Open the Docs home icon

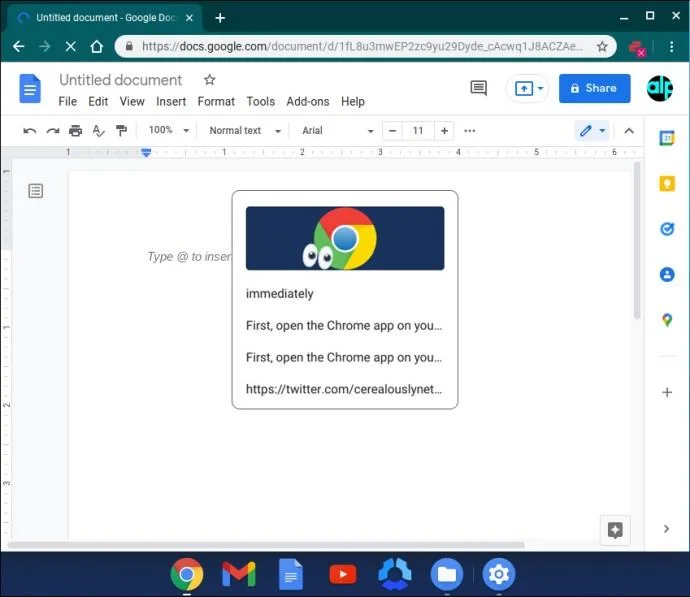pos(30,88)
